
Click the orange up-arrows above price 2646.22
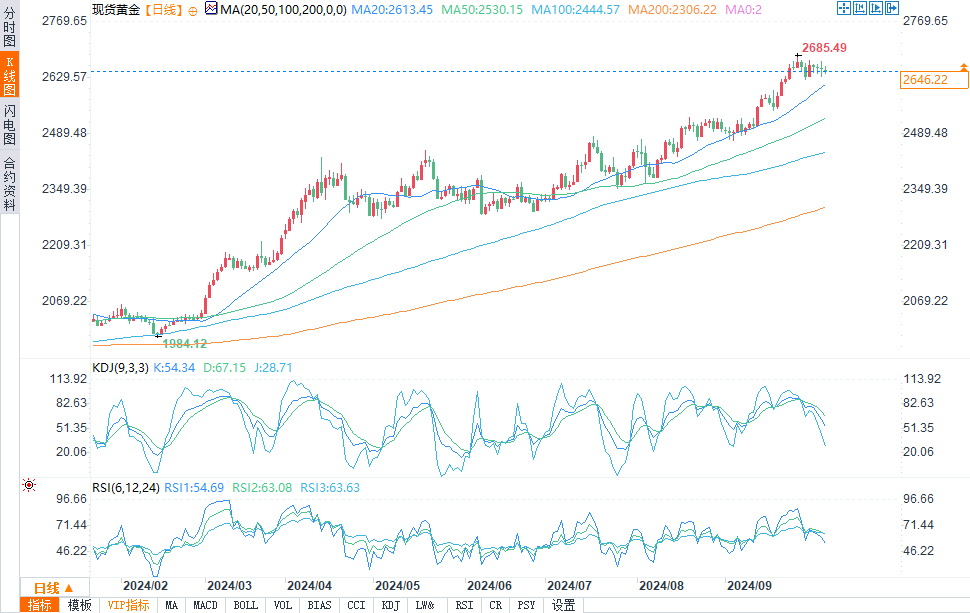click(x=963, y=67)
